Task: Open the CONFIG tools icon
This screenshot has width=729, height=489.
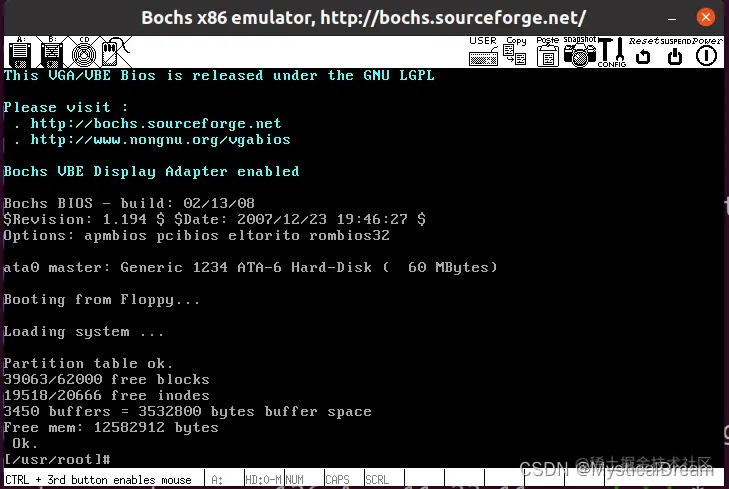Action: click(611, 52)
